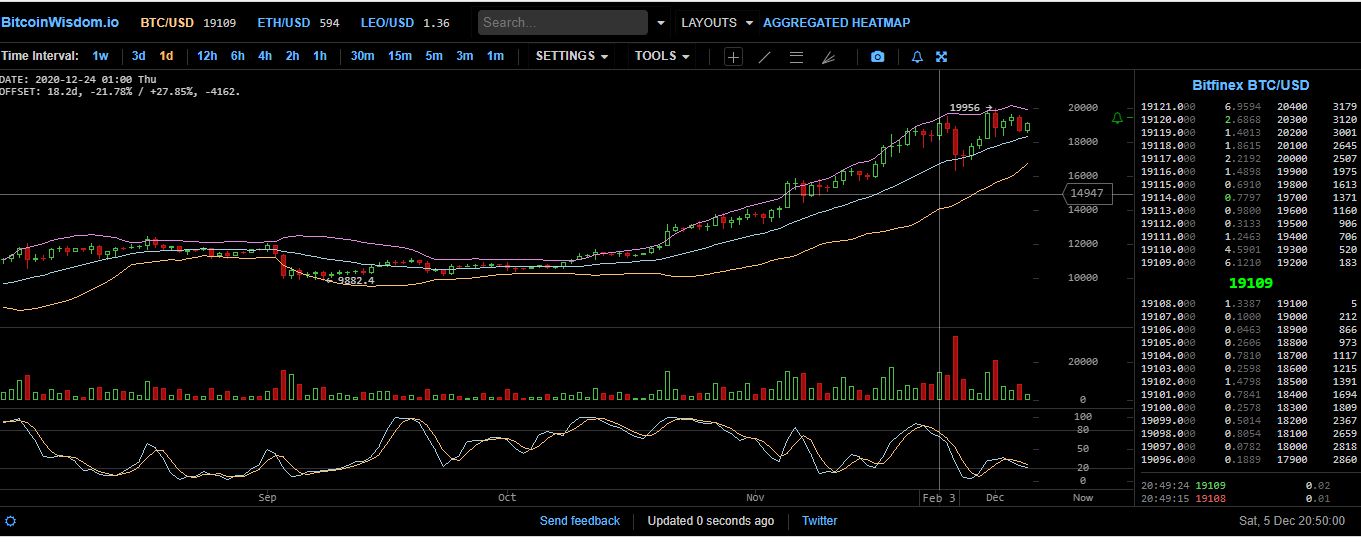
Task: Open the TOOLS dropdown menu
Action: pos(662,56)
